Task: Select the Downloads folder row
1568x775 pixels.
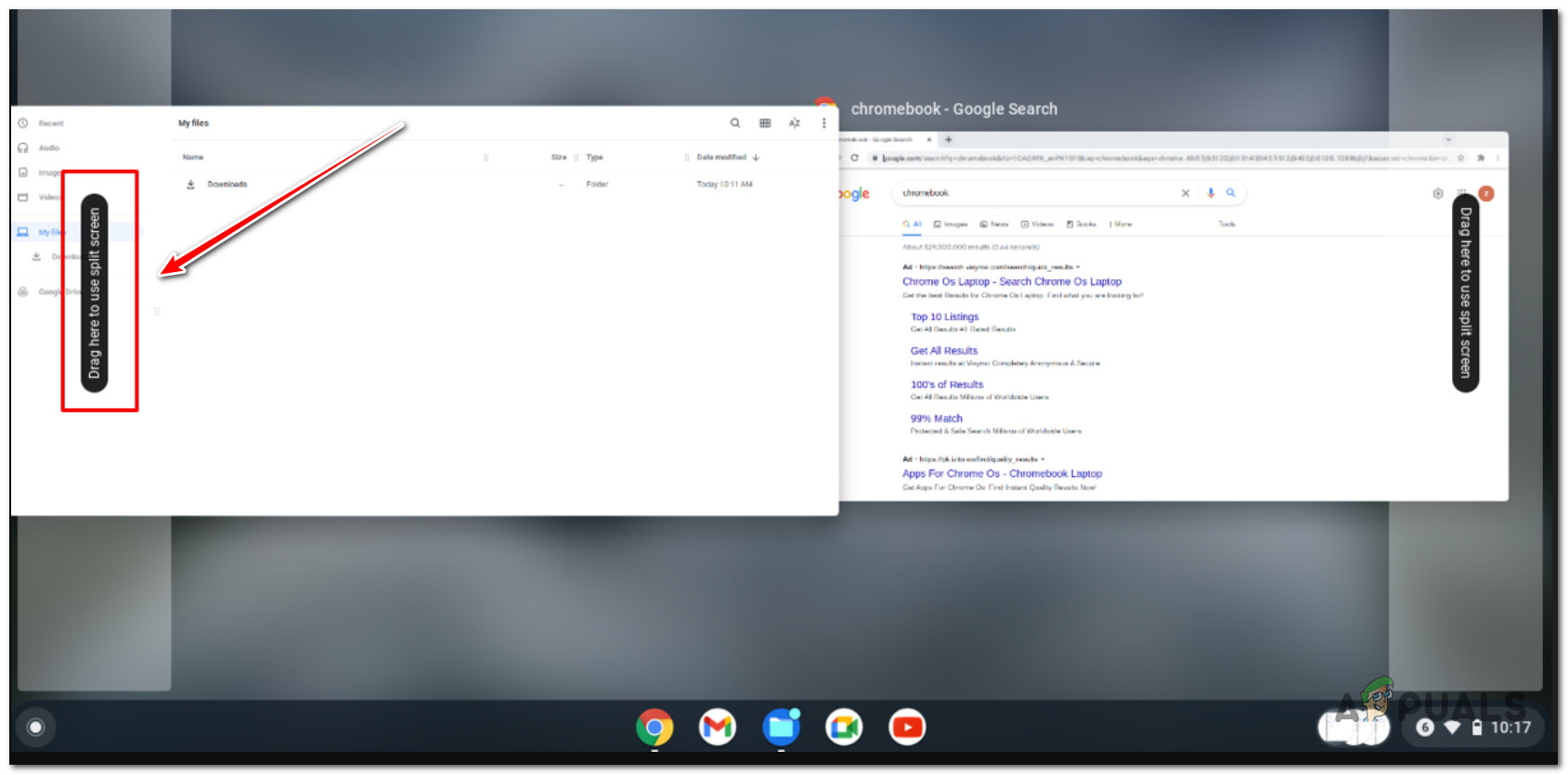Action: click(506, 185)
